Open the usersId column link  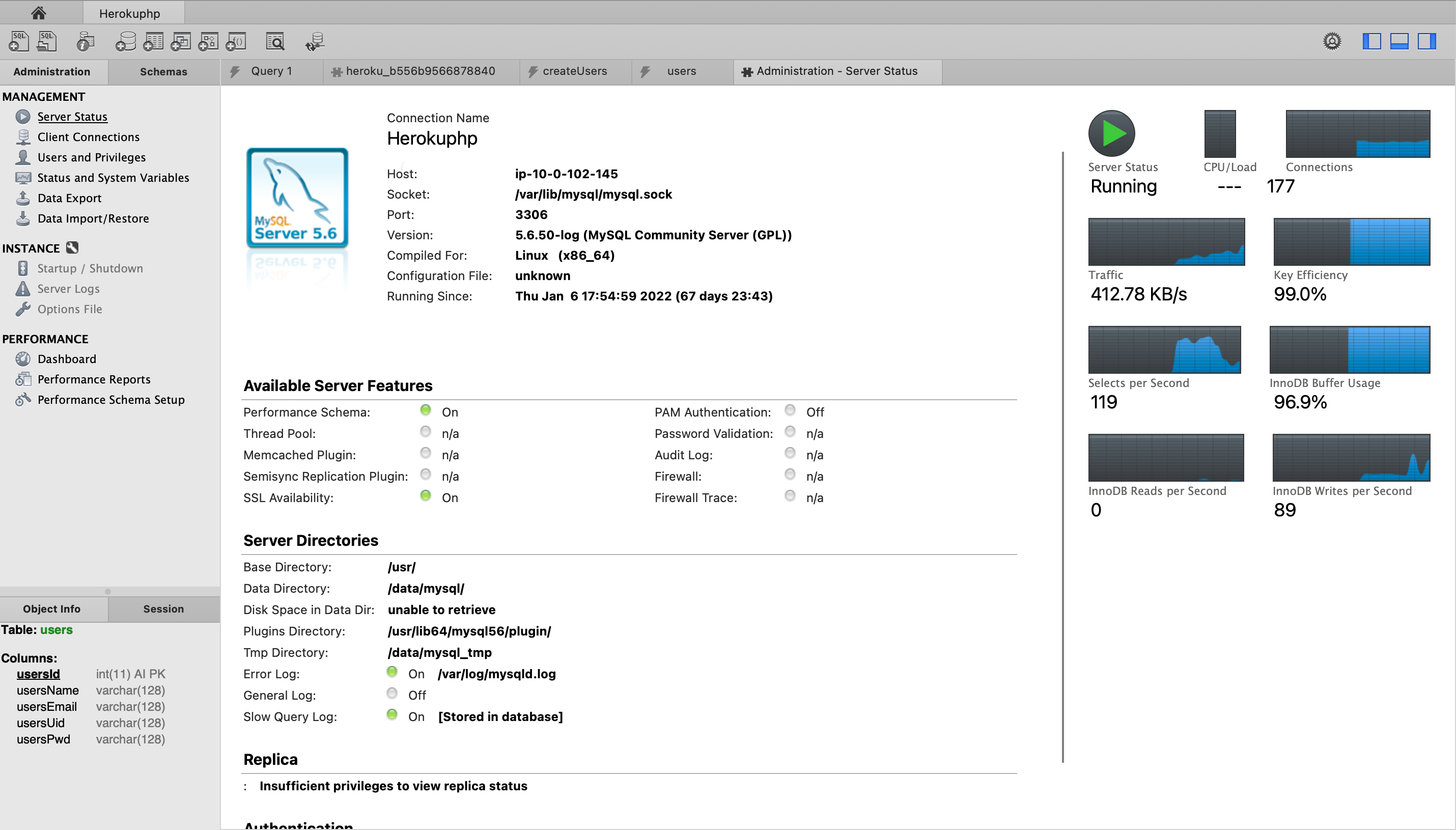click(38, 673)
